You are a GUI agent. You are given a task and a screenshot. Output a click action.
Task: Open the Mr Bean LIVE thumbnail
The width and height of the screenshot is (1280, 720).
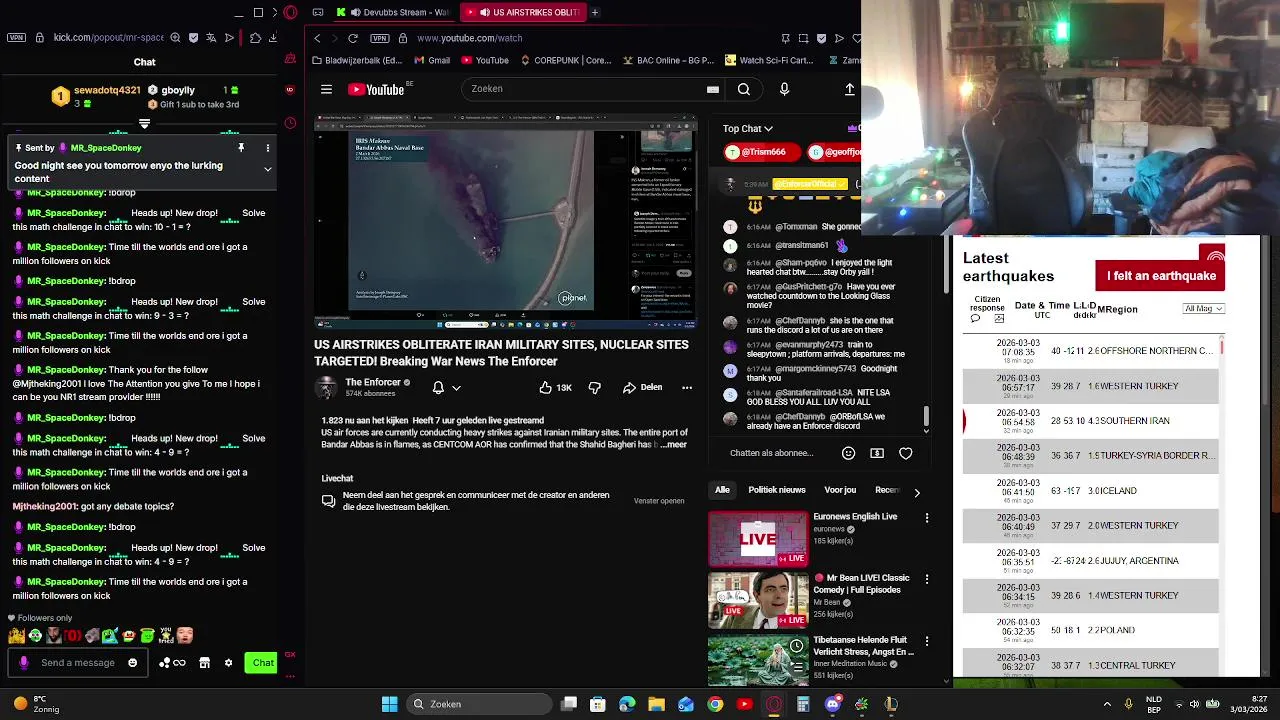tap(758, 600)
